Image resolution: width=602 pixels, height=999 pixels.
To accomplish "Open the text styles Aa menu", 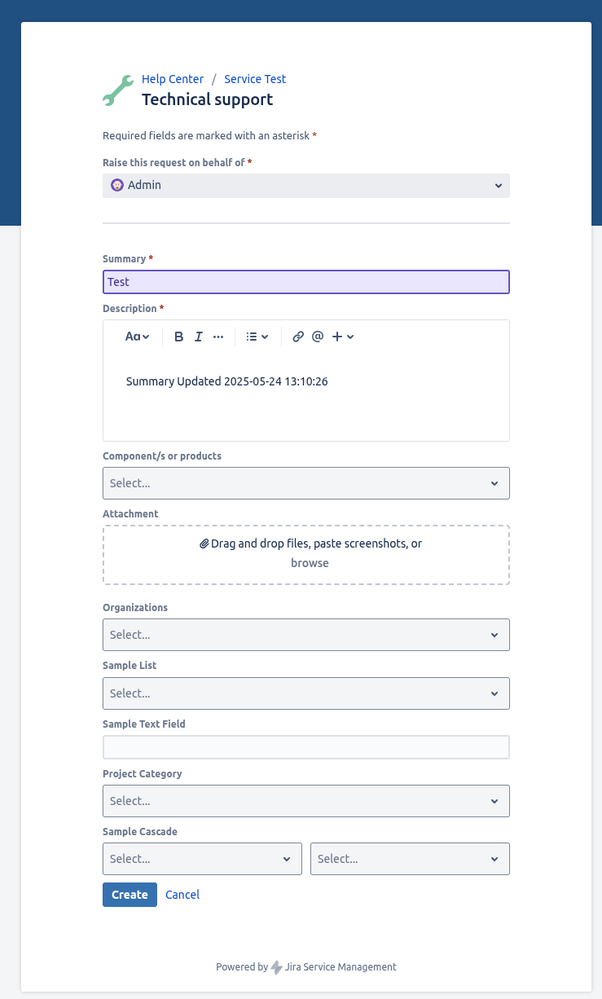I will [137, 336].
